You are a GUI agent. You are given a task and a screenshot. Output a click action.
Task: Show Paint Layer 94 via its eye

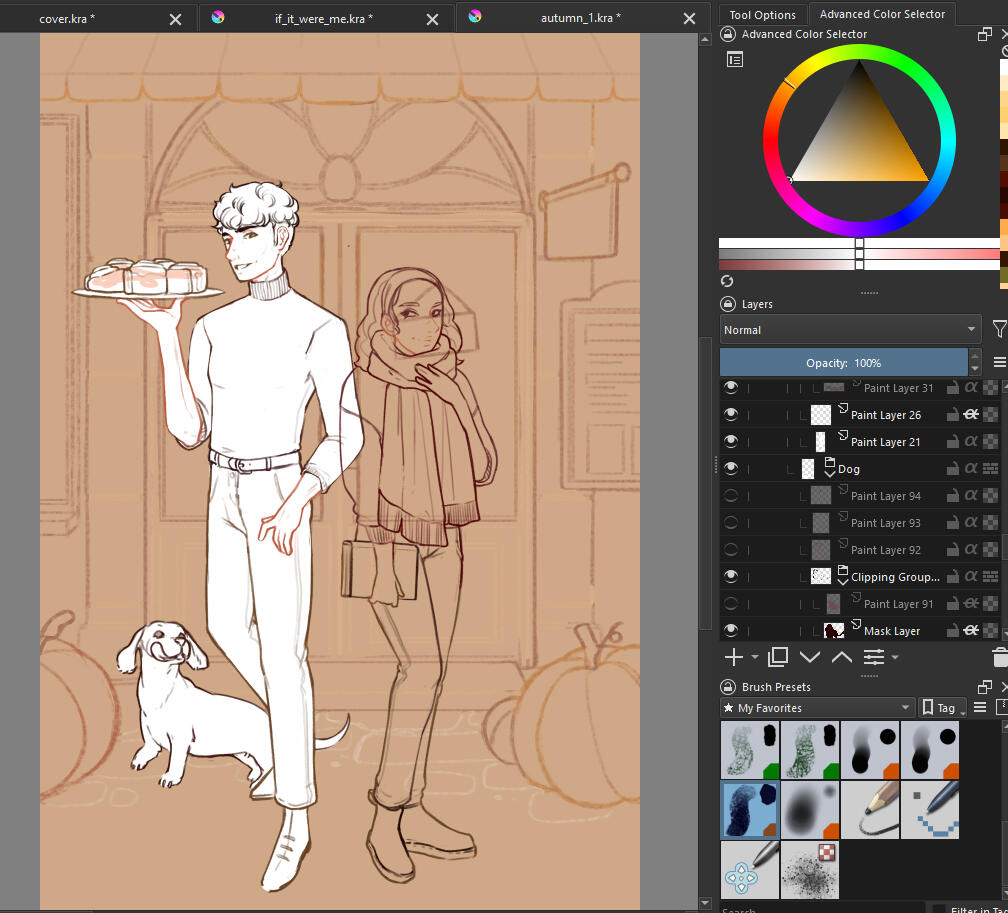(731, 496)
